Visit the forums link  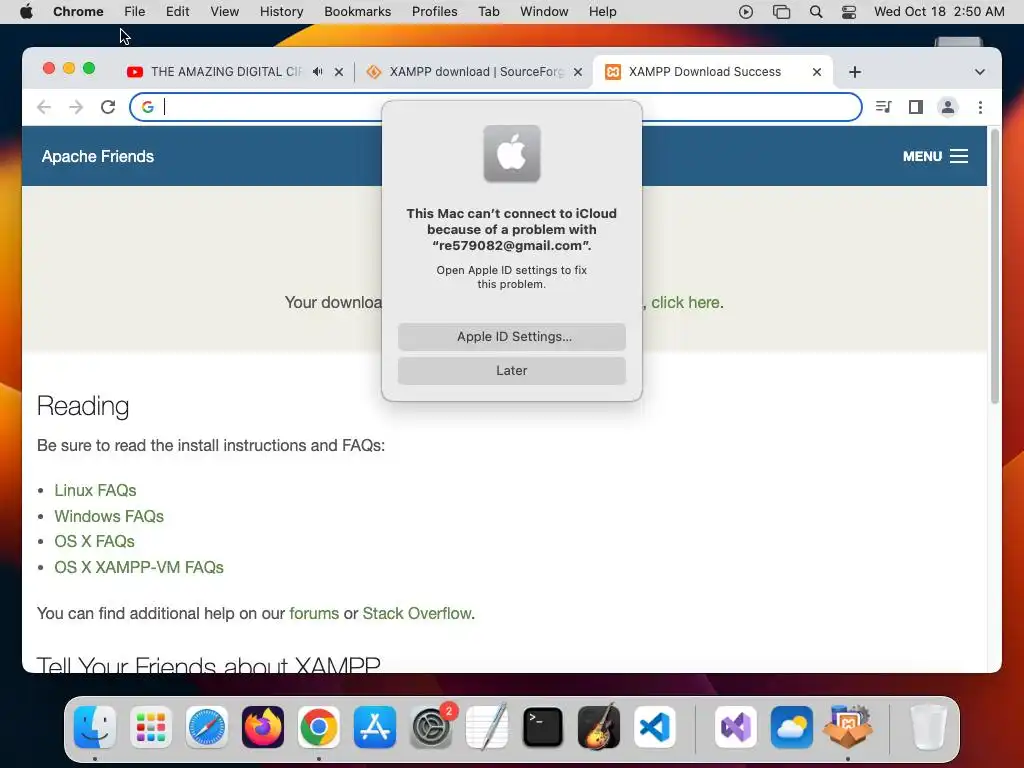pos(314,613)
